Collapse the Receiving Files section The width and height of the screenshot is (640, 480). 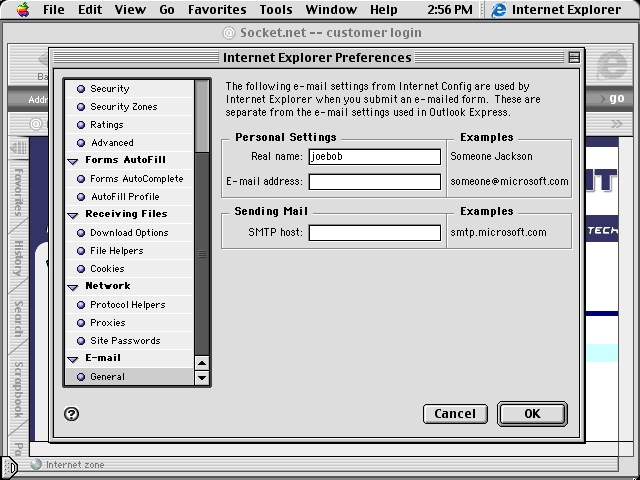click(73, 216)
